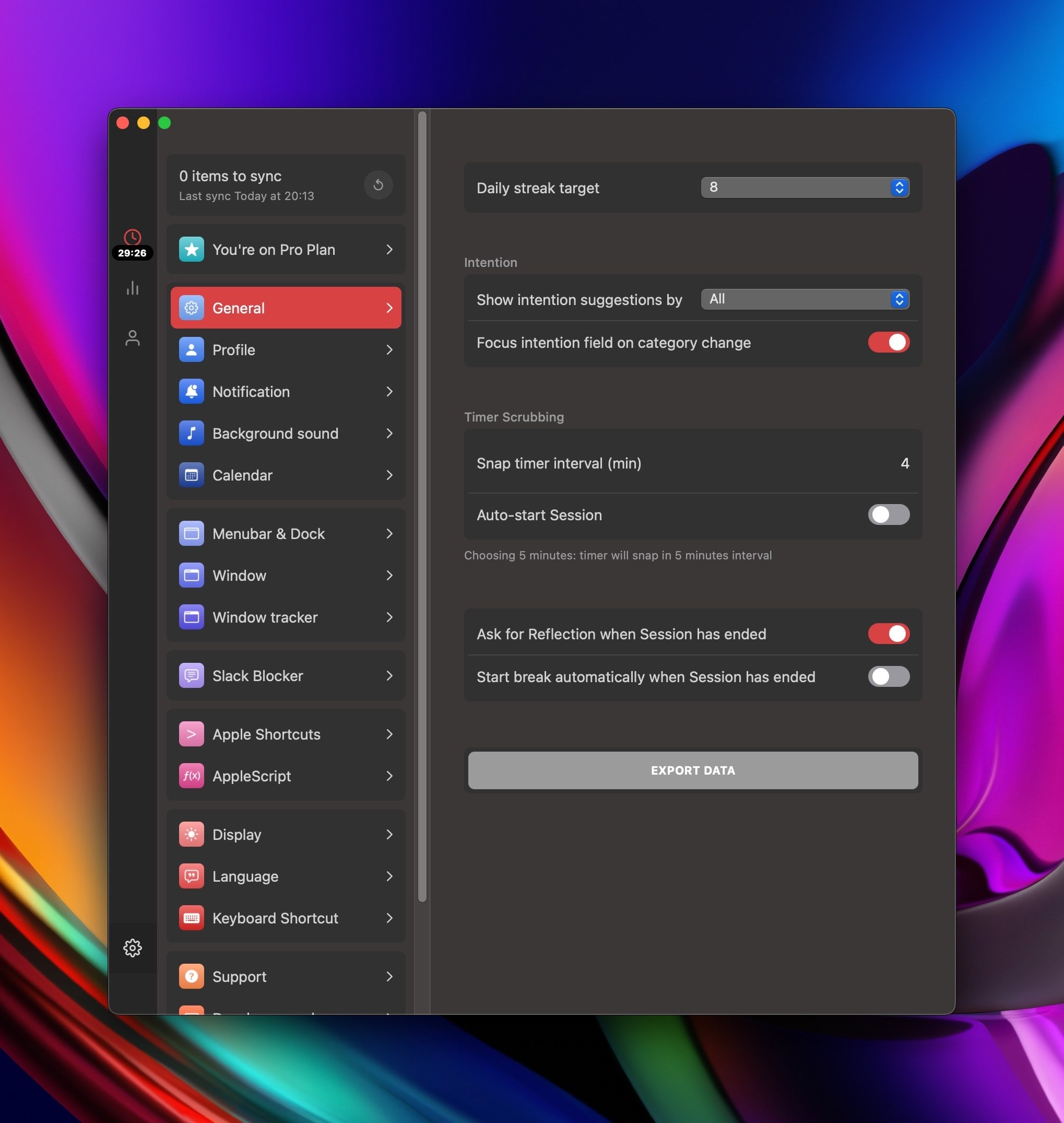Open the AppleScript settings

[x=285, y=776]
